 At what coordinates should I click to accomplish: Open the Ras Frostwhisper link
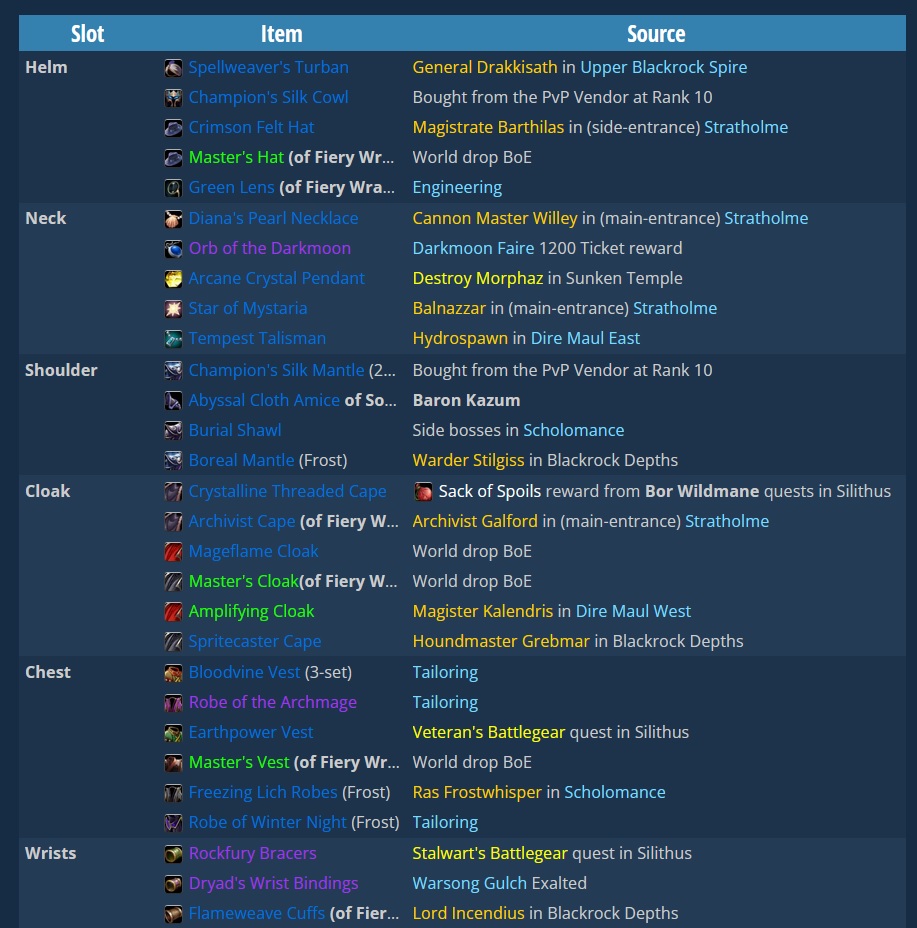pos(477,792)
